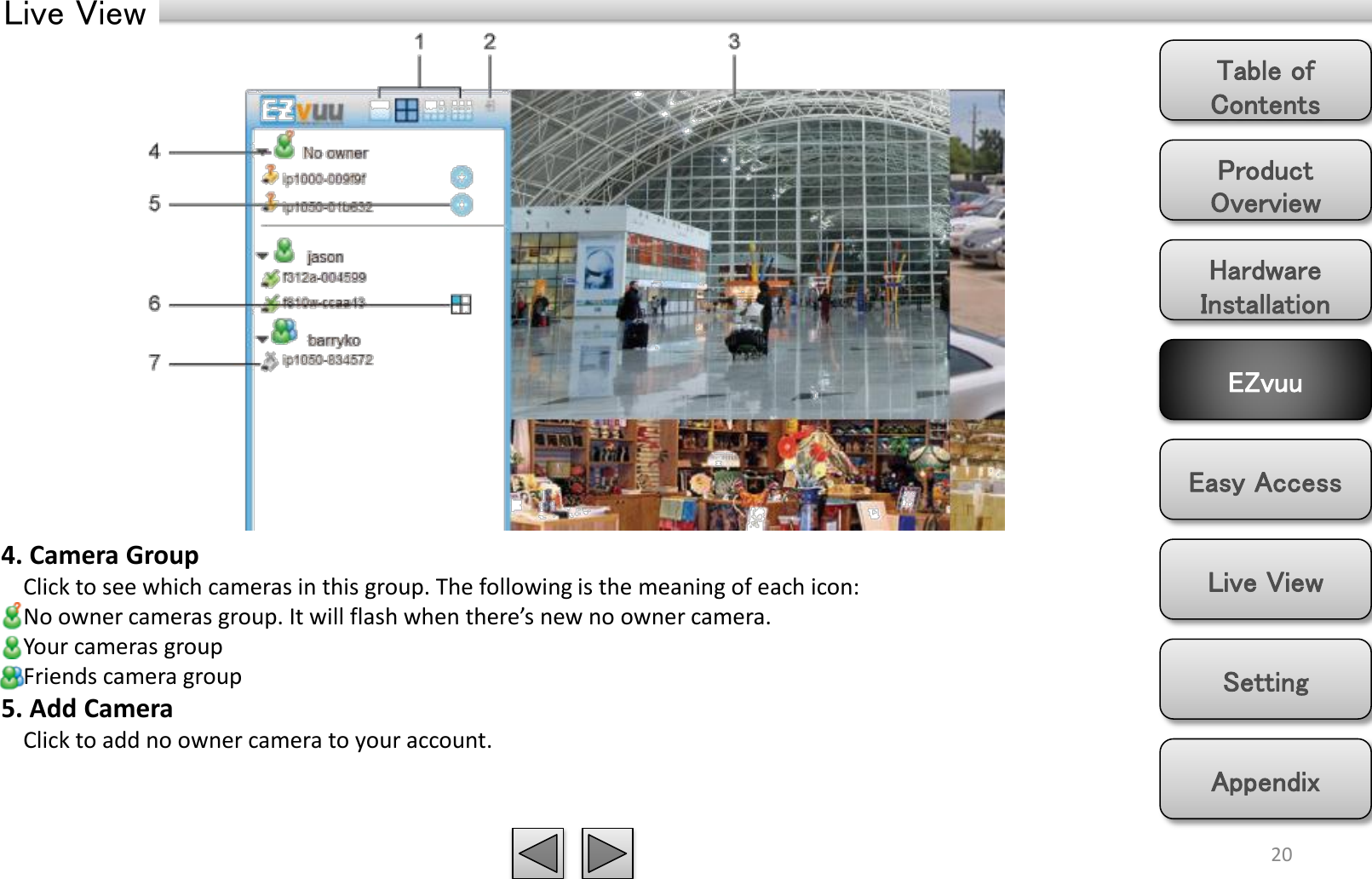The height and width of the screenshot is (879, 1372).
Task: Go to the next page arrow
Action: [x=607, y=853]
